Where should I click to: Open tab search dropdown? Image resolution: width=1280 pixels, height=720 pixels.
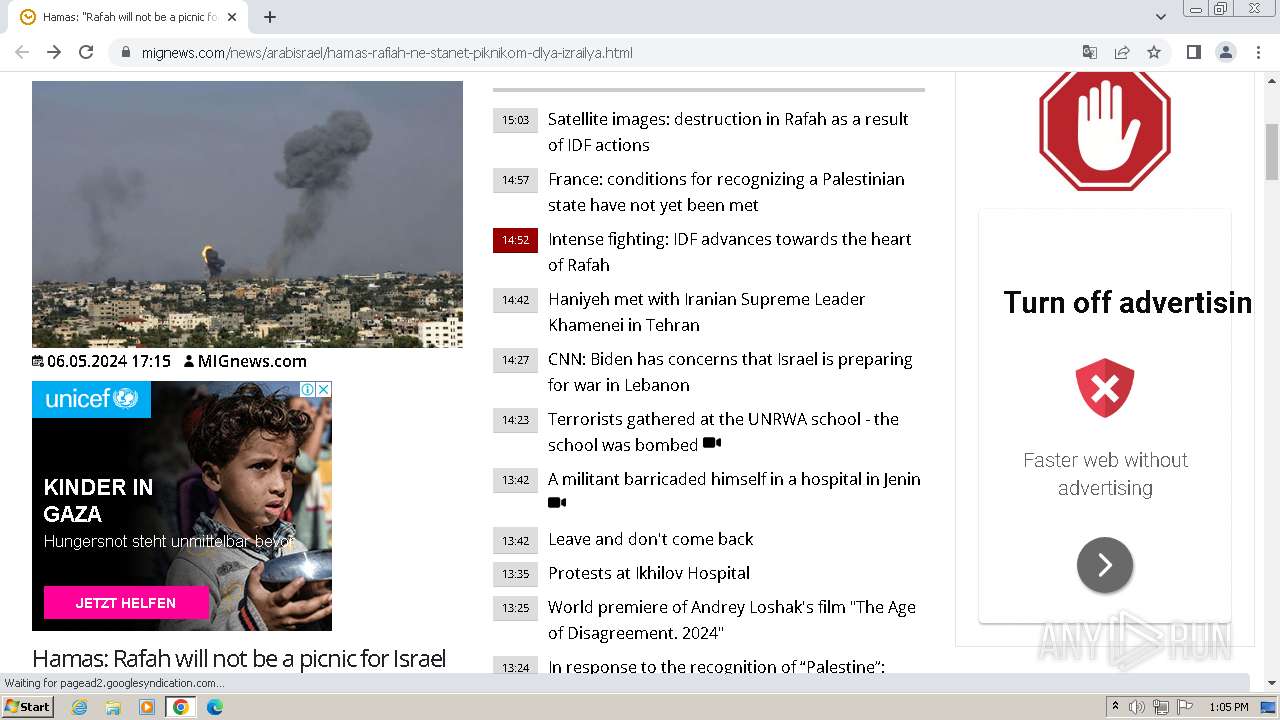[1160, 17]
